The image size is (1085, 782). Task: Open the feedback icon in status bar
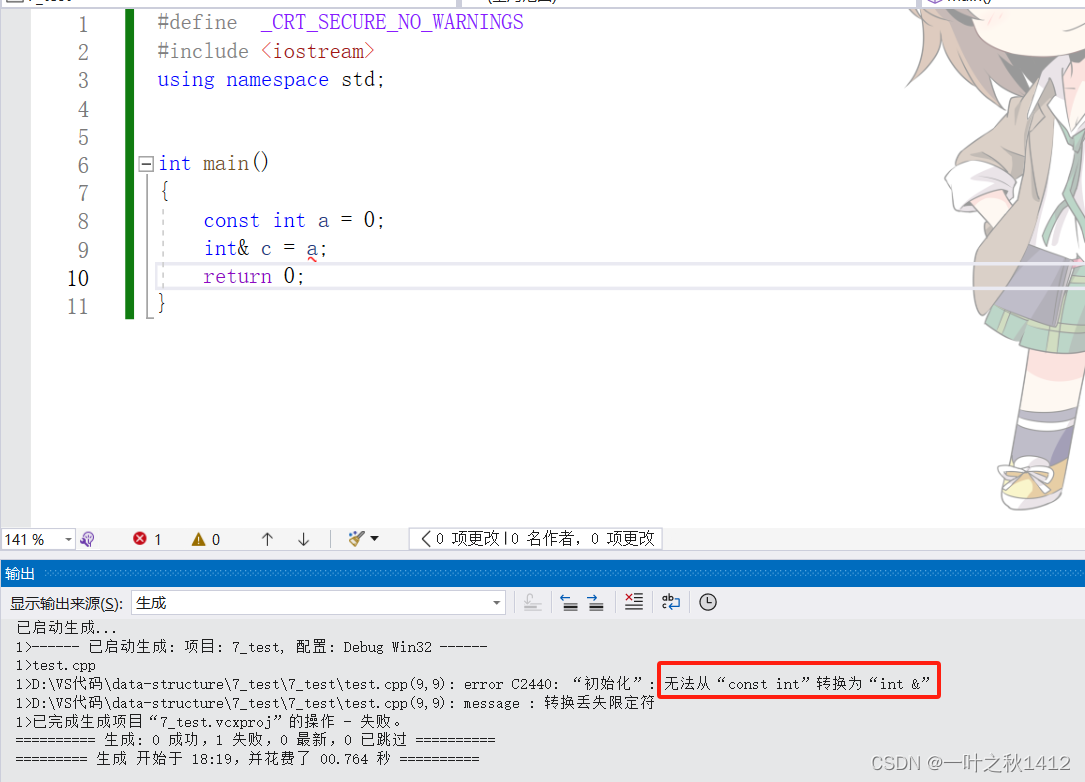coord(89,539)
